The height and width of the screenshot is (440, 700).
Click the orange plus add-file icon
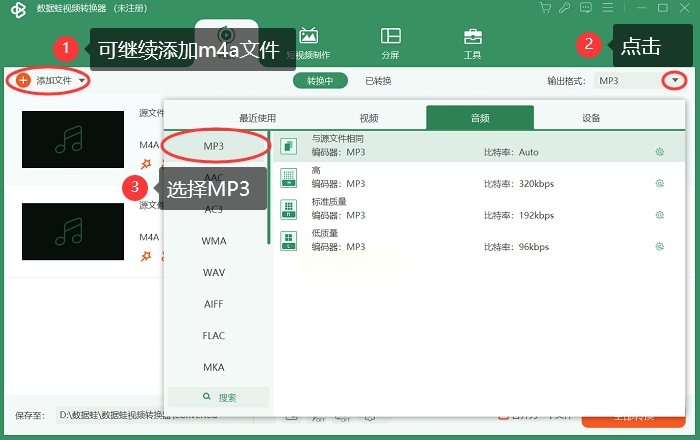[x=23, y=80]
